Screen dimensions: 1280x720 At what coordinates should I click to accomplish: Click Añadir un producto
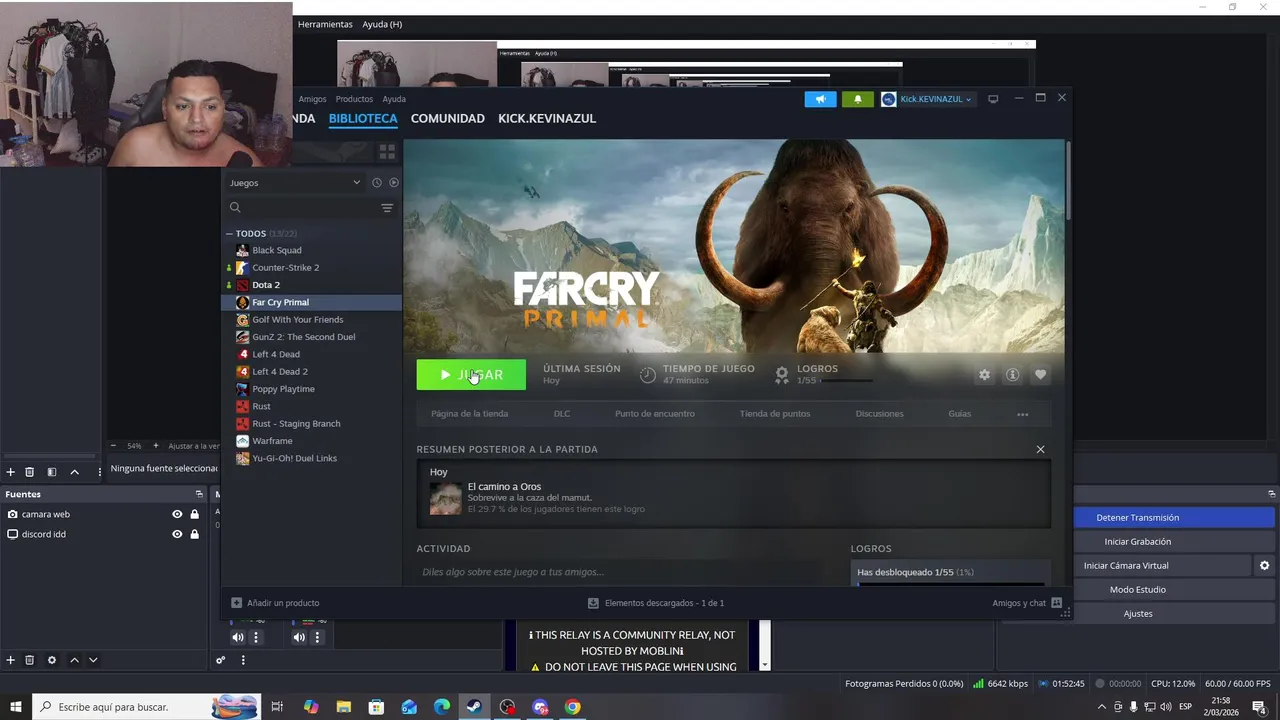275,603
